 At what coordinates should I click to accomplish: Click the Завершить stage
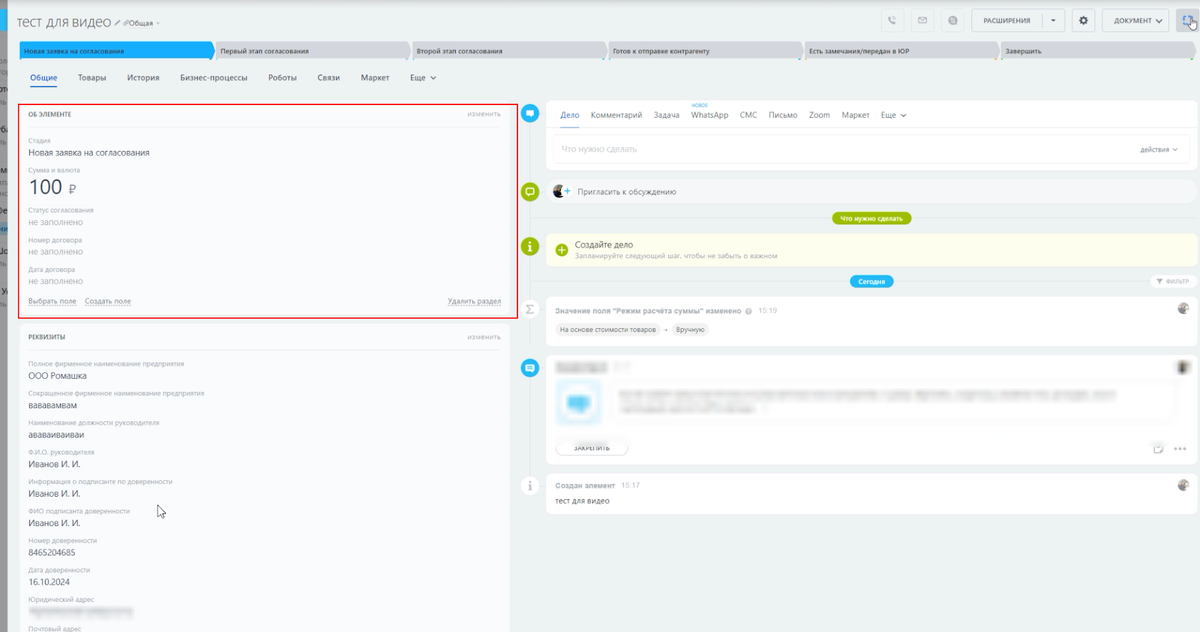click(x=1097, y=51)
